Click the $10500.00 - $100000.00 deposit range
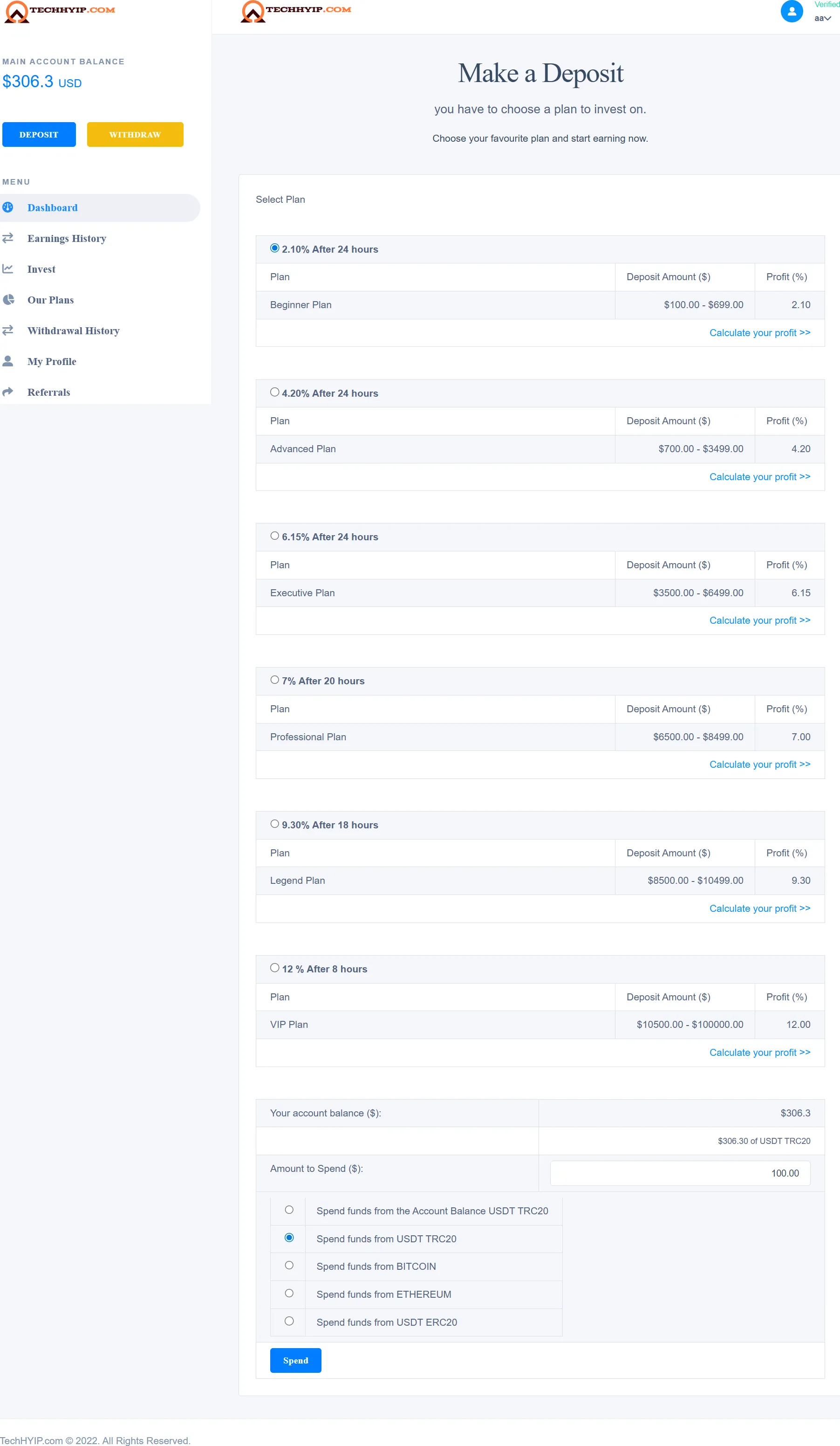This screenshot has height=1446, width=840. click(690, 1025)
